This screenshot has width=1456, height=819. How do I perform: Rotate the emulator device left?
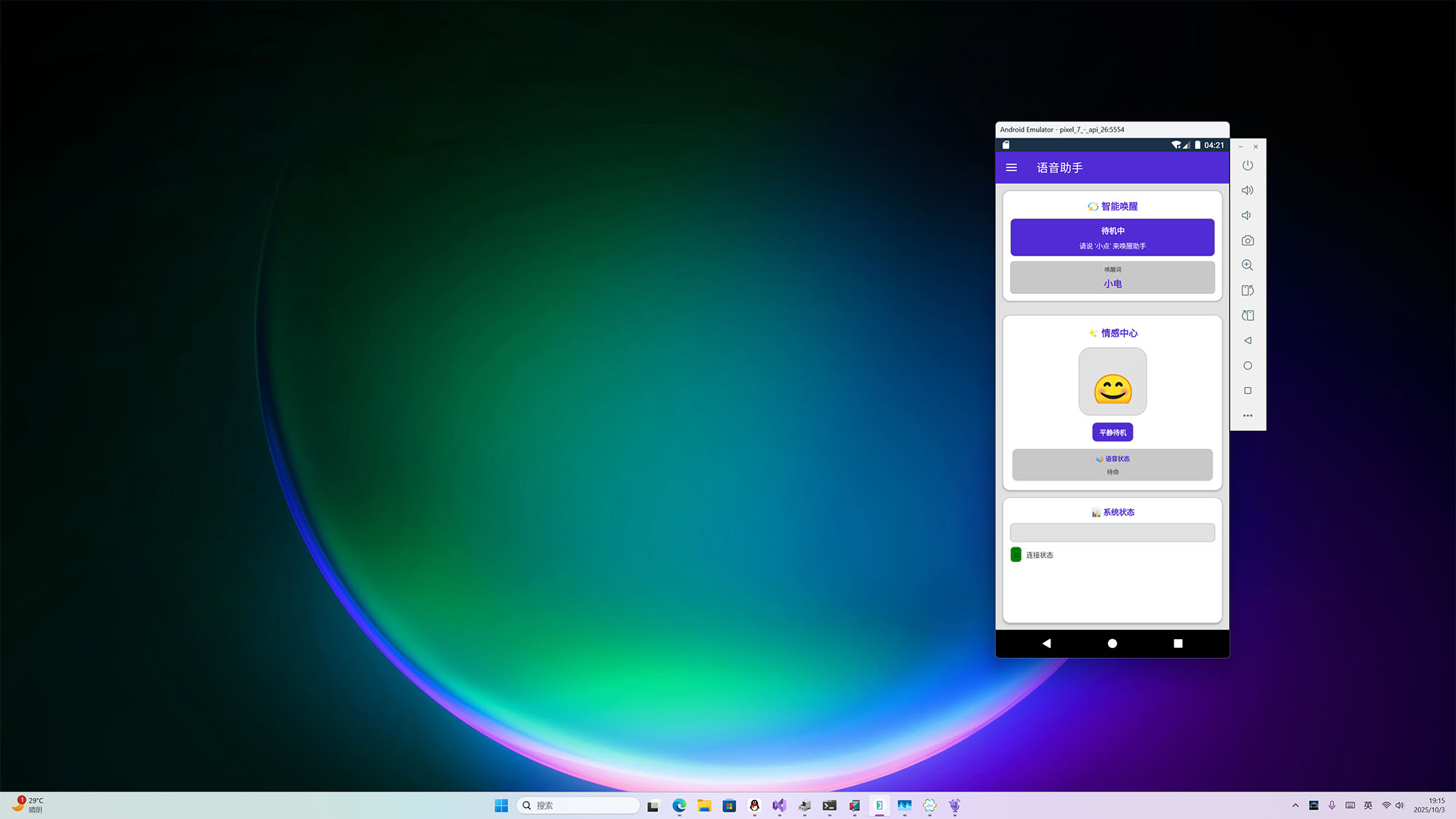click(x=1247, y=290)
